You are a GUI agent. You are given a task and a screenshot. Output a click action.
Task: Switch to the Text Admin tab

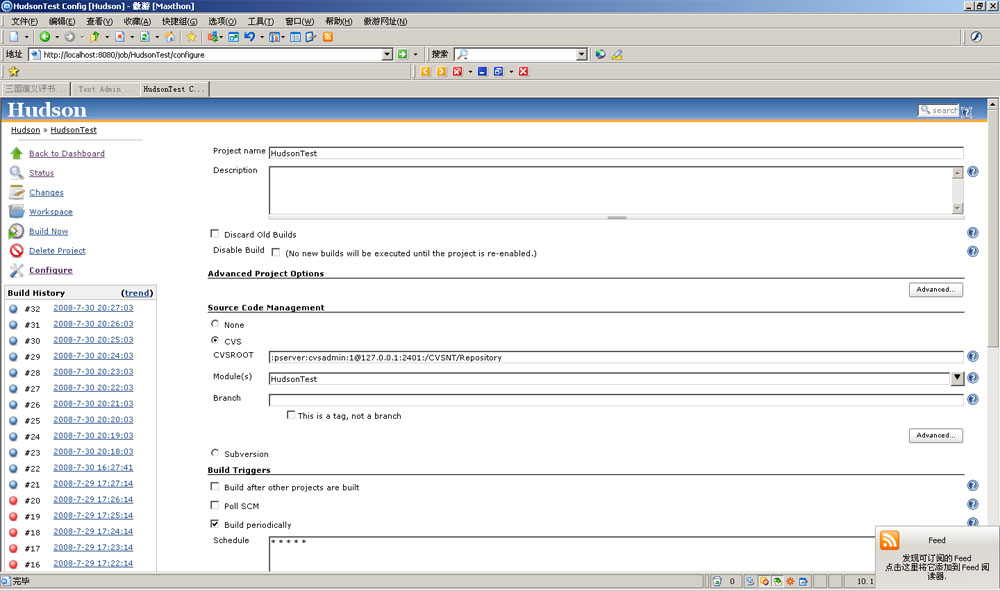(x=104, y=89)
